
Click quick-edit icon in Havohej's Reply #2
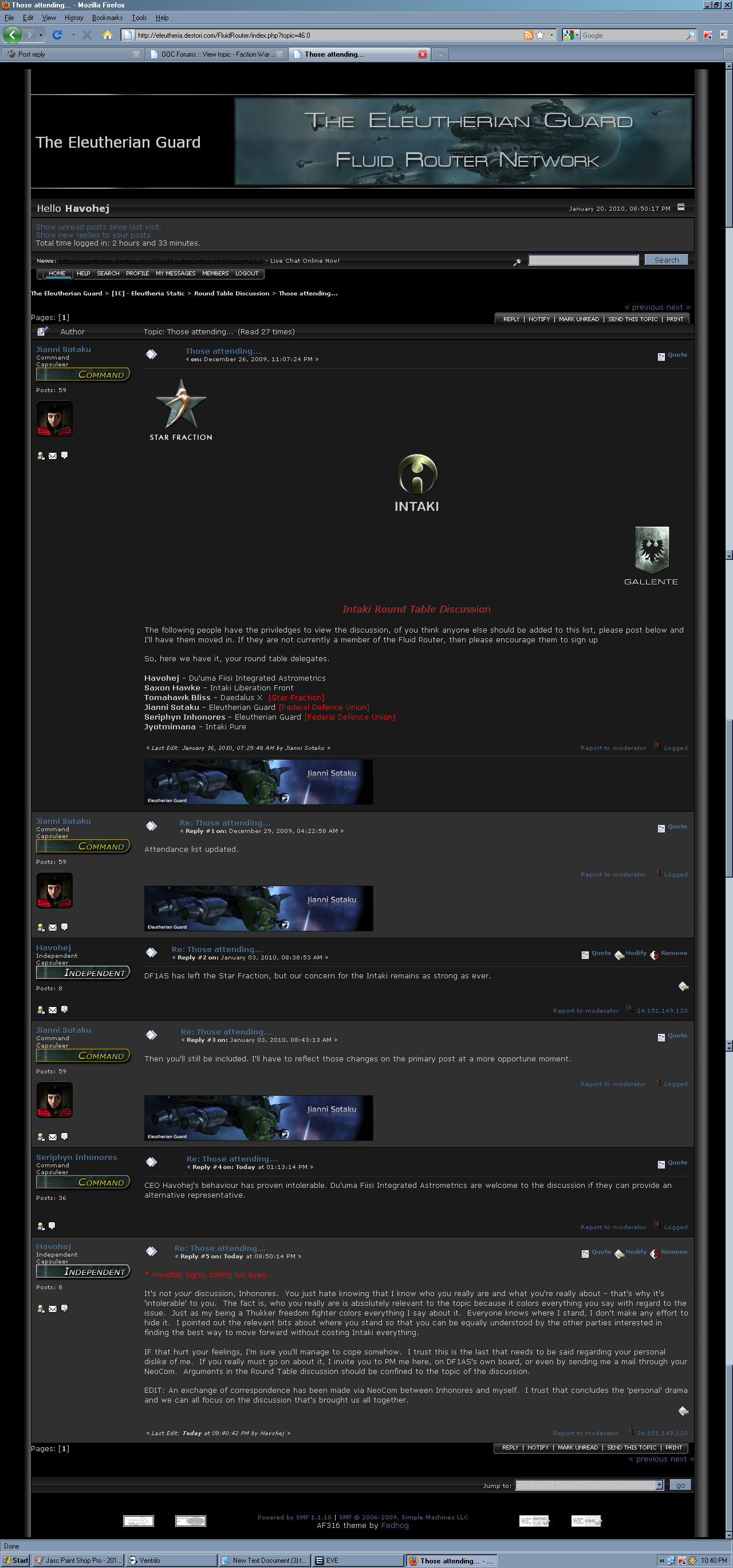coord(683,987)
